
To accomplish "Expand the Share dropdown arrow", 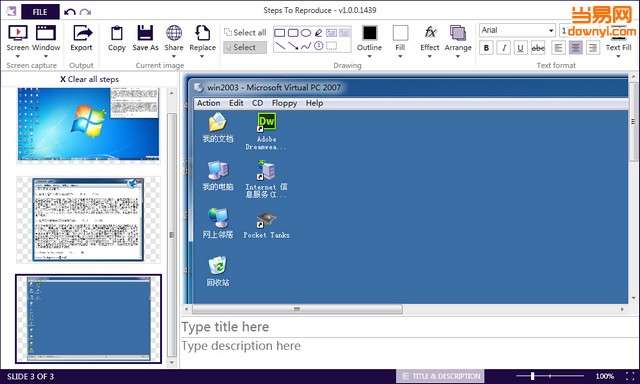I will pos(174,56).
